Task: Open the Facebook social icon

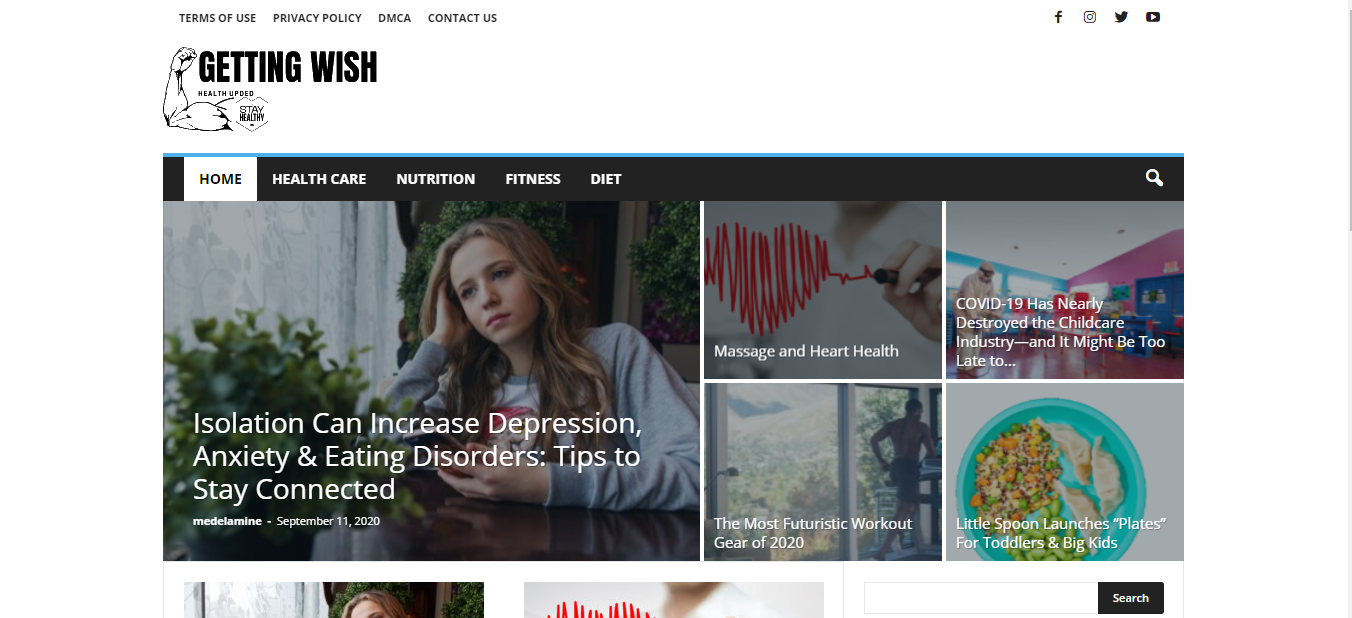Action: (1058, 17)
